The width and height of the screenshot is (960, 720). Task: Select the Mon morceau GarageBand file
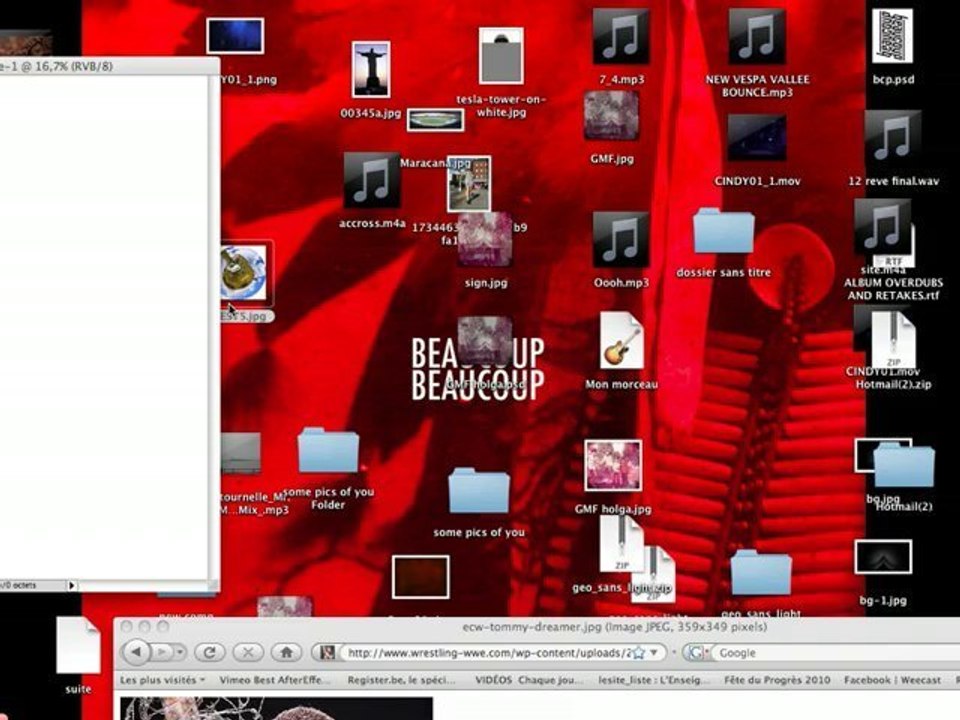coord(621,340)
